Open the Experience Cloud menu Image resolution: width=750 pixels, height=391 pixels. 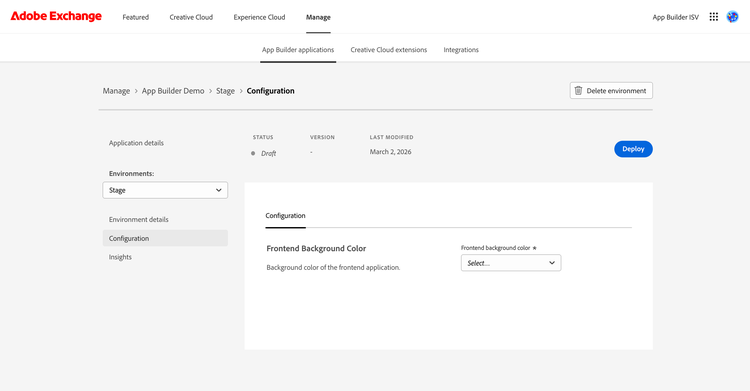coord(259,17)
